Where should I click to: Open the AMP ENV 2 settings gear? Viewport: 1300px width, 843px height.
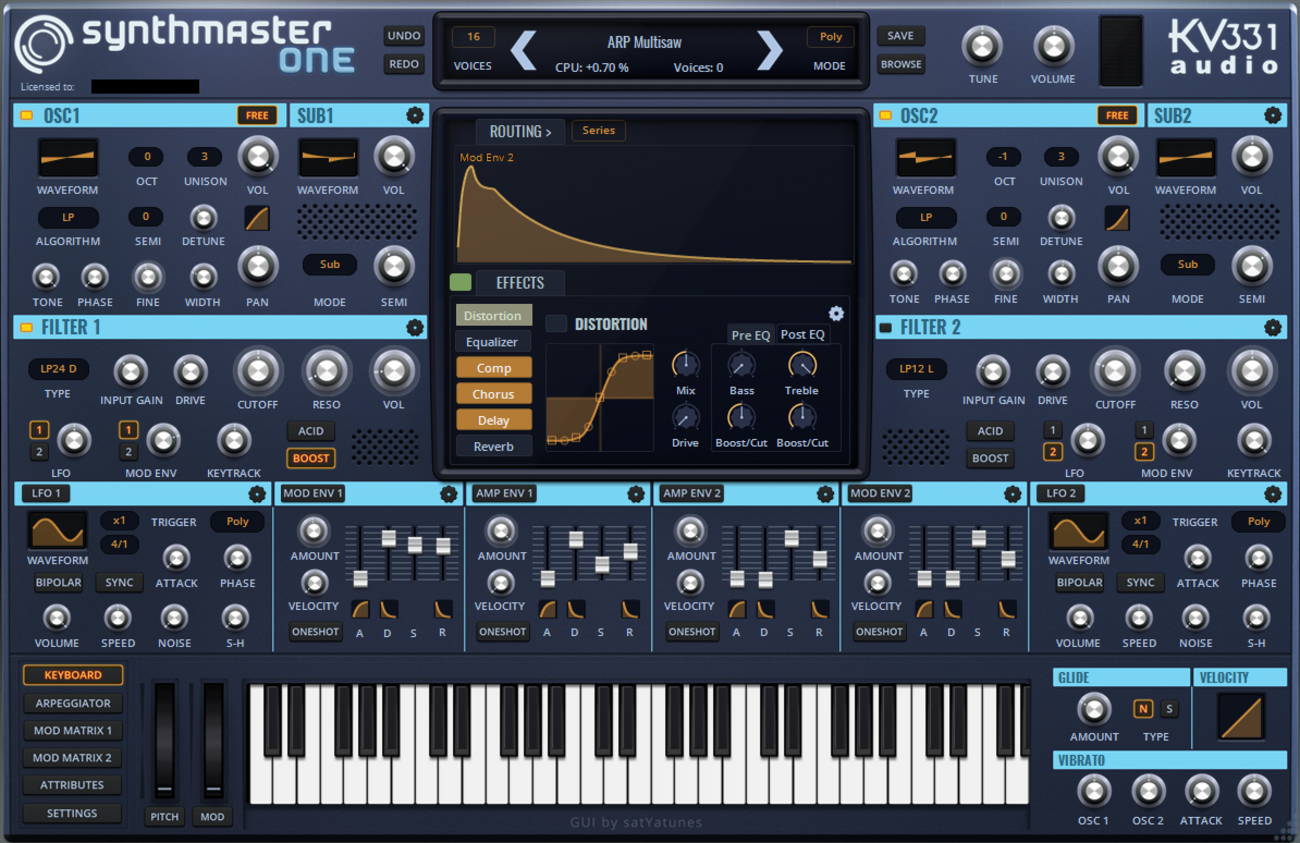(x=824, y=493)
